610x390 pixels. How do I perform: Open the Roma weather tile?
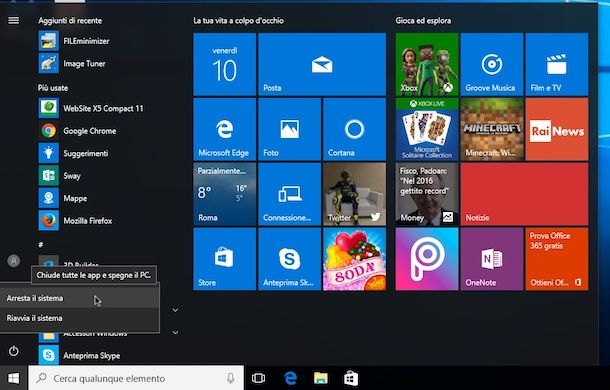pyautogui.click(x=224, y=194)
